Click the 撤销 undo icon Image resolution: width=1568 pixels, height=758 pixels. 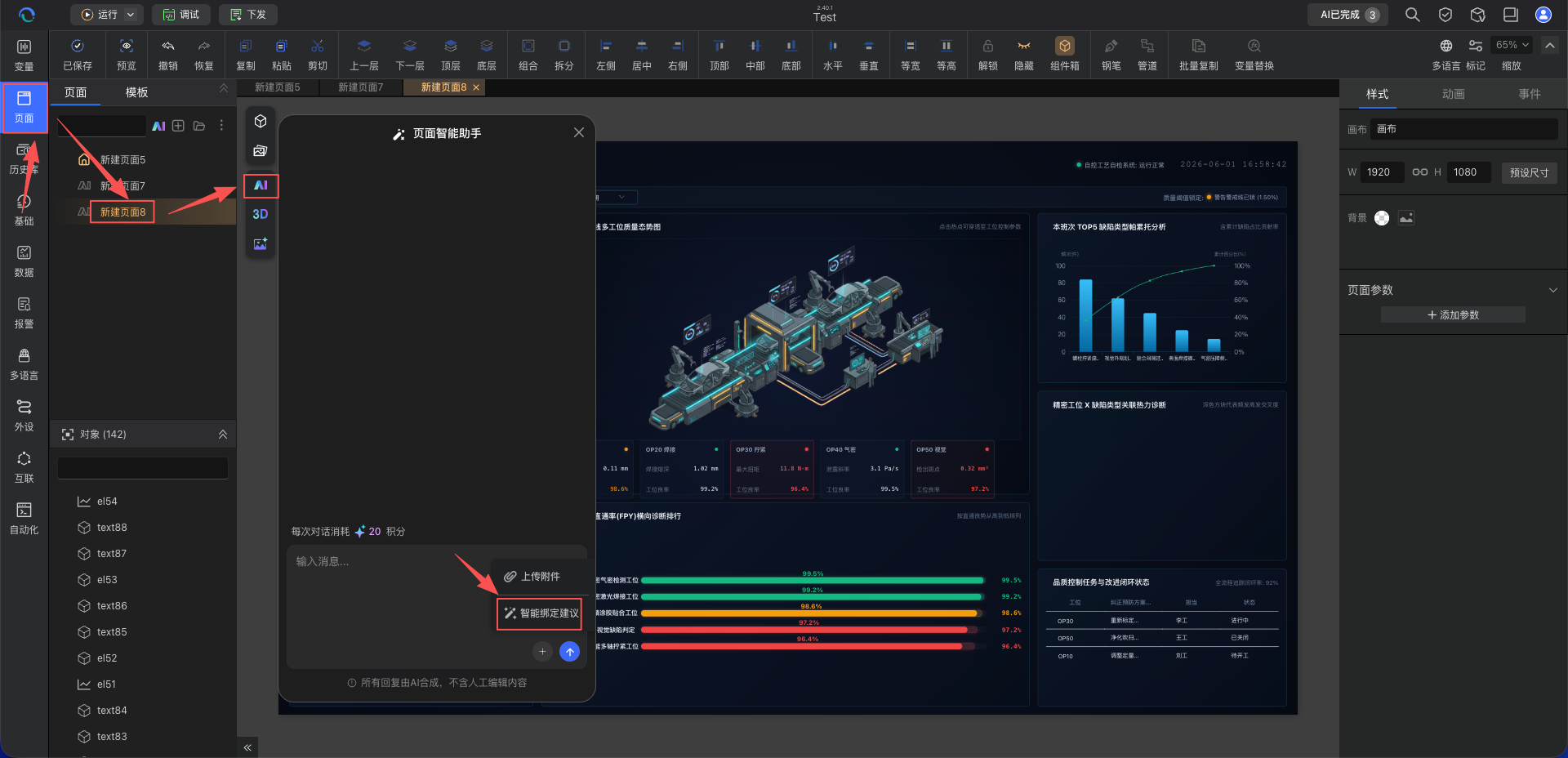[x=168, y=46]
